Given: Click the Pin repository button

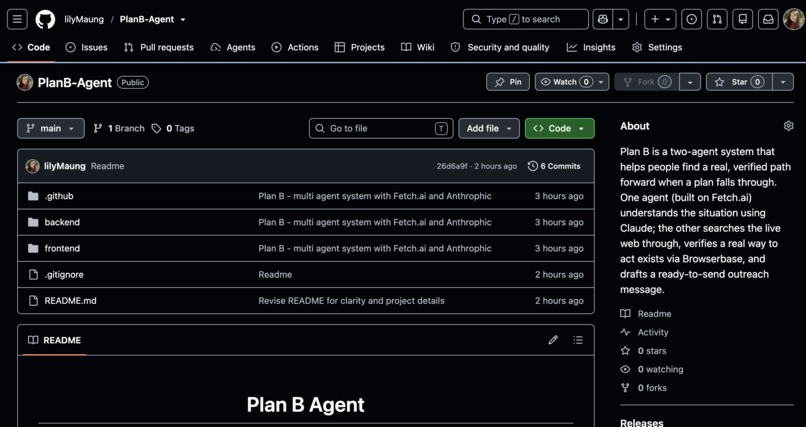Looking at the screenshot, I should pos(508,82).
